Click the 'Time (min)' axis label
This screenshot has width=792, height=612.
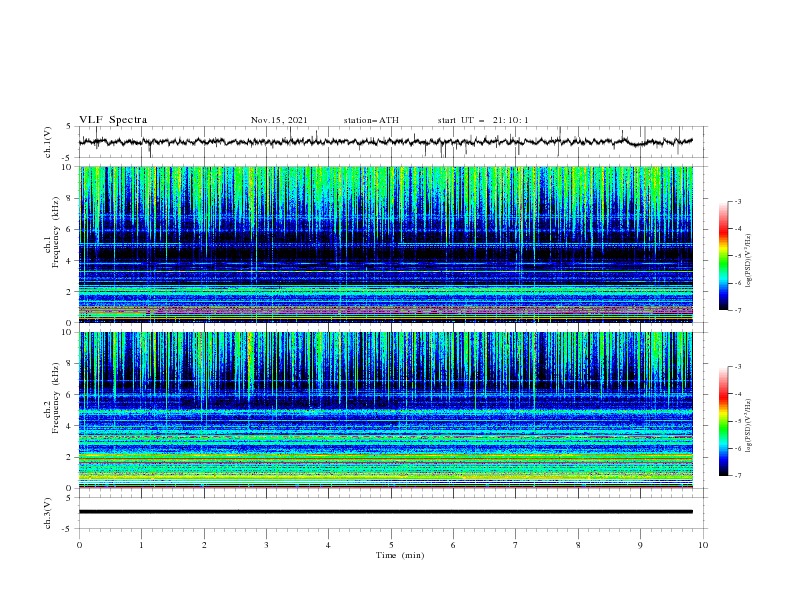click(400, 555)
